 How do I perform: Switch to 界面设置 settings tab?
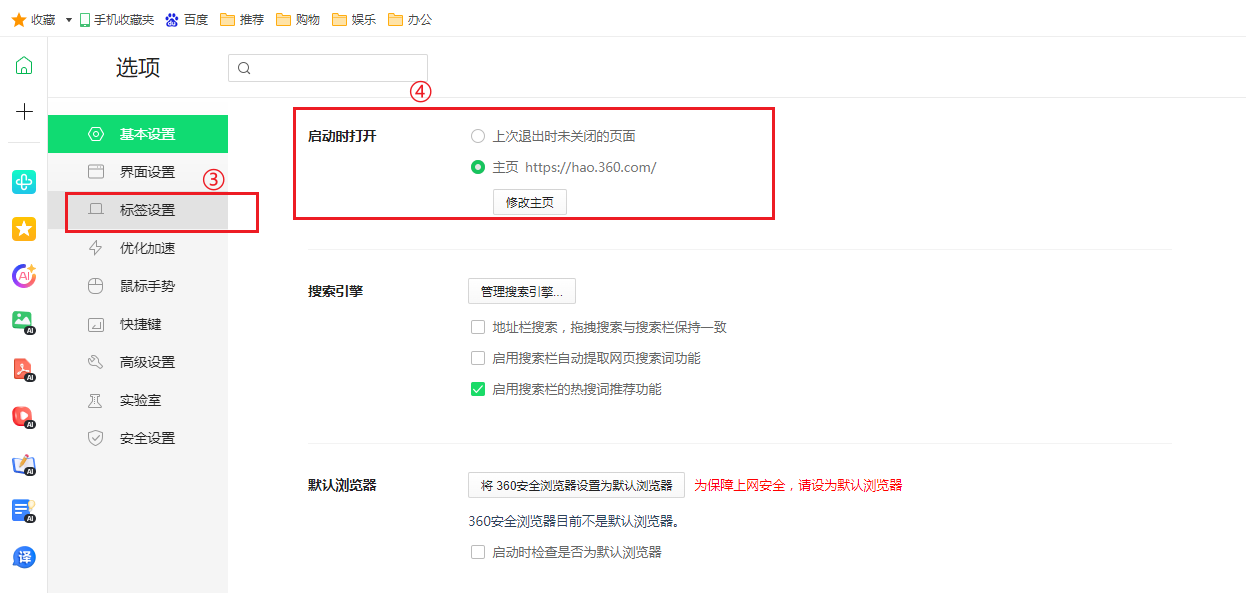coord(138,172)
